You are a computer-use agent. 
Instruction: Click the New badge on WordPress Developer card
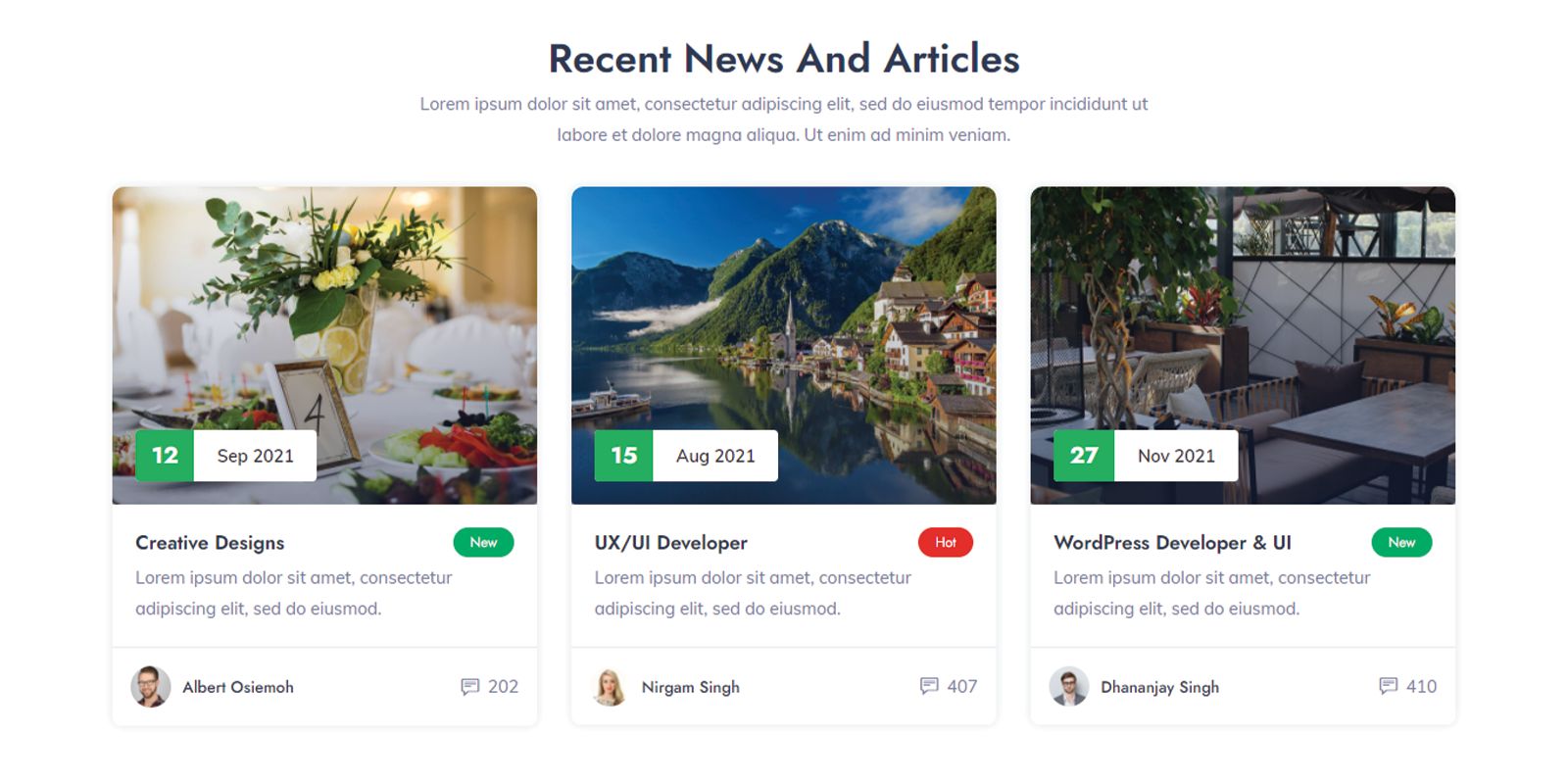point(1401,542)
